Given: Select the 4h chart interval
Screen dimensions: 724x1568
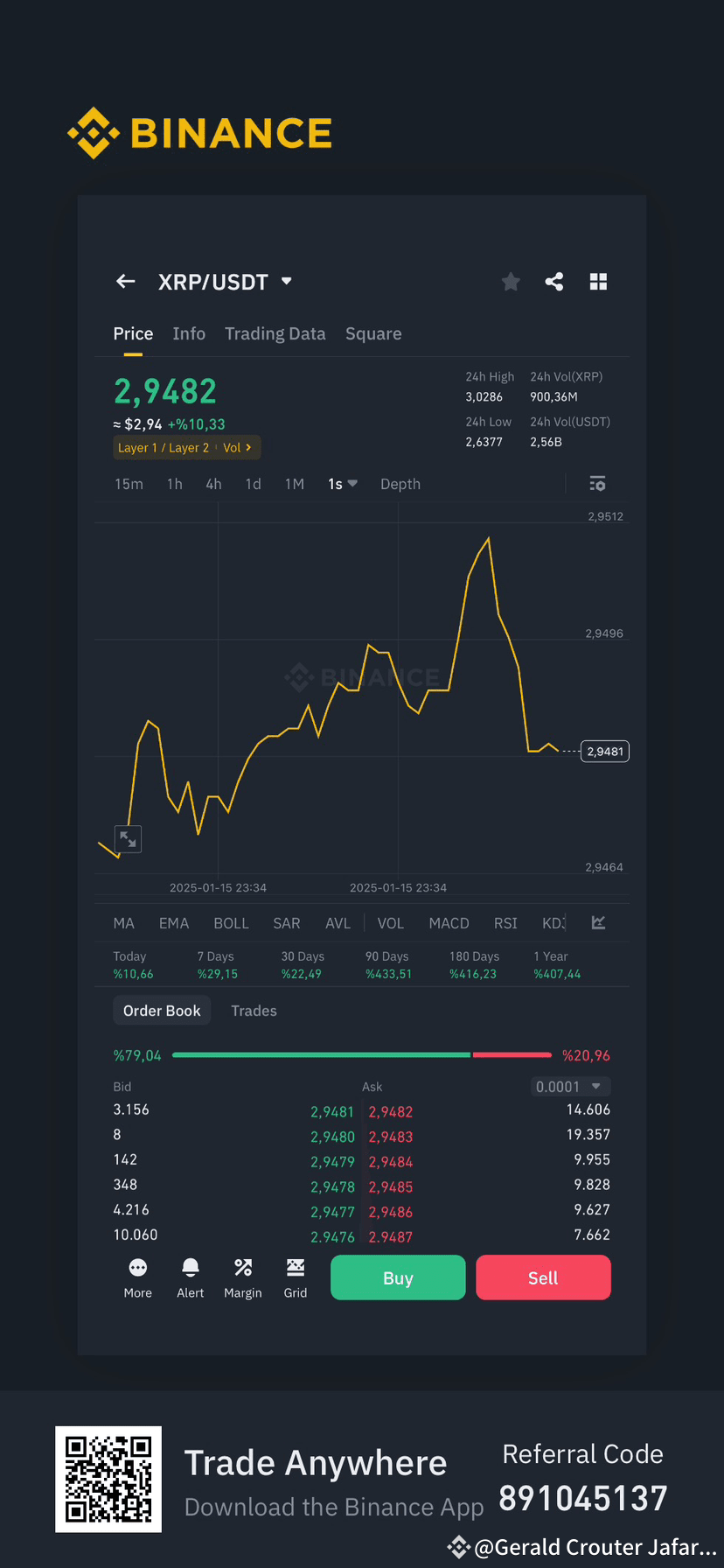Looking at the screenshot, I should click(213, 484).
